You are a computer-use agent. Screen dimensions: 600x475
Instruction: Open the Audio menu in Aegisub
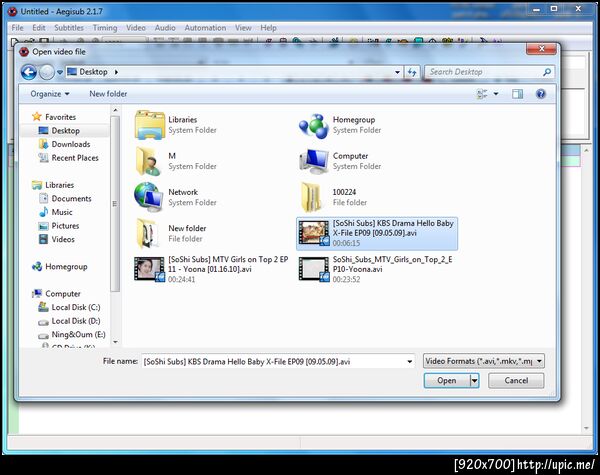point(165,28)
